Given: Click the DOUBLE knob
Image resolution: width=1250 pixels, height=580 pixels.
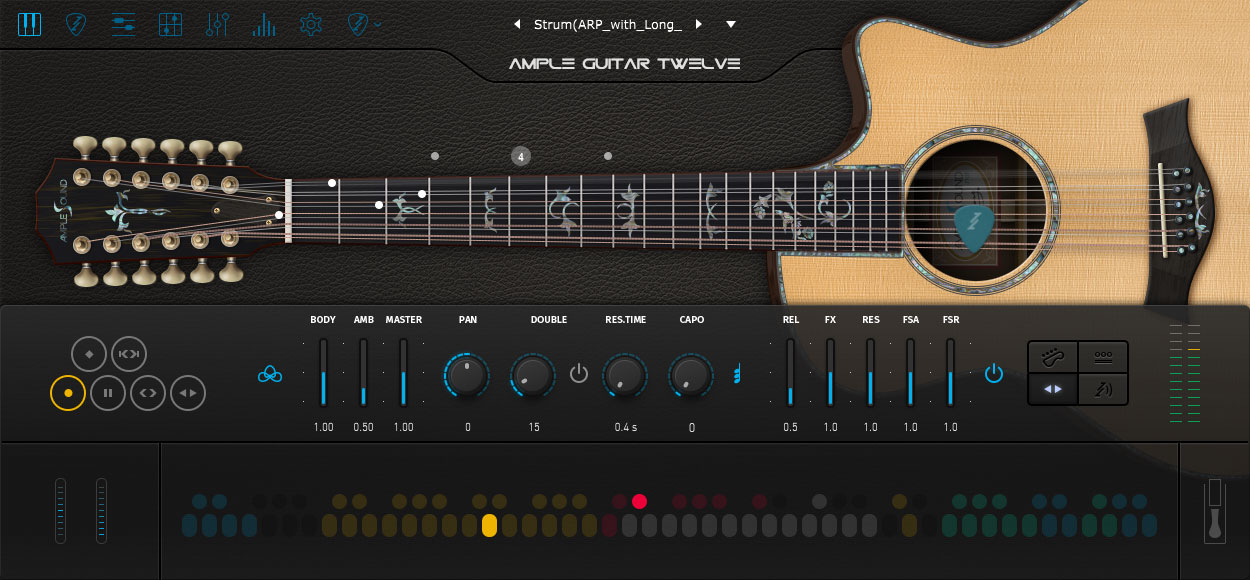Looking at the screenshot, I should click(533, 375).
